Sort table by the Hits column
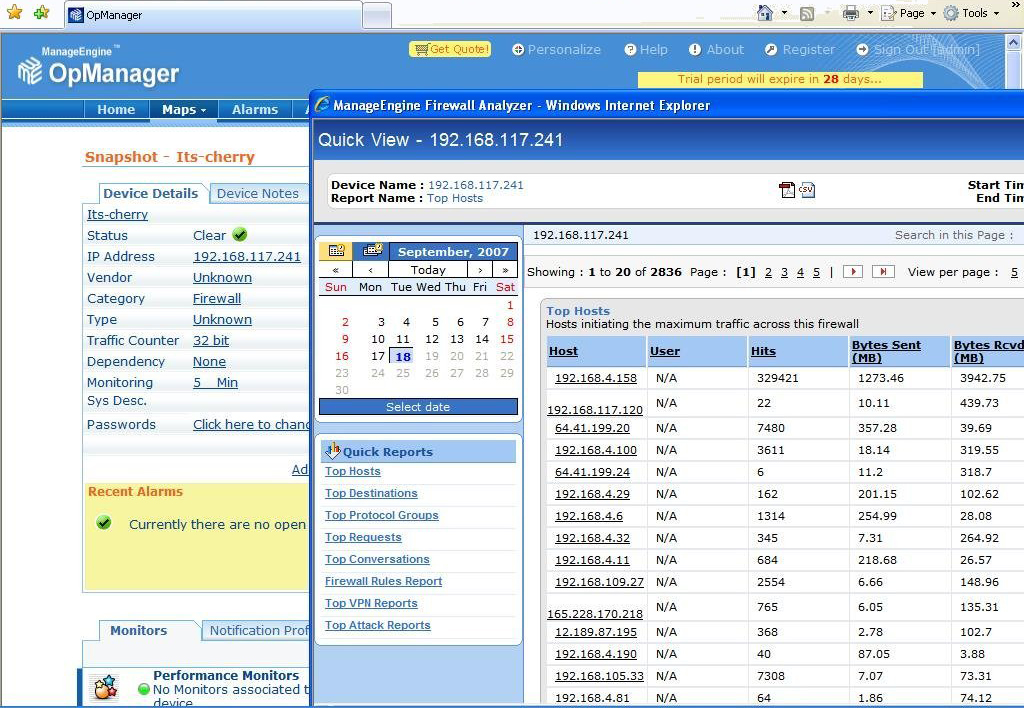The image size is (1024, 708). click(763, 350)
